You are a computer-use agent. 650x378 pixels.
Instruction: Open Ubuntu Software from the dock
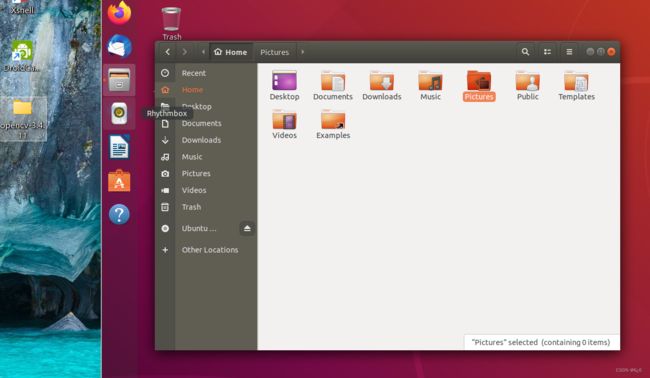(x=119, y=181)
